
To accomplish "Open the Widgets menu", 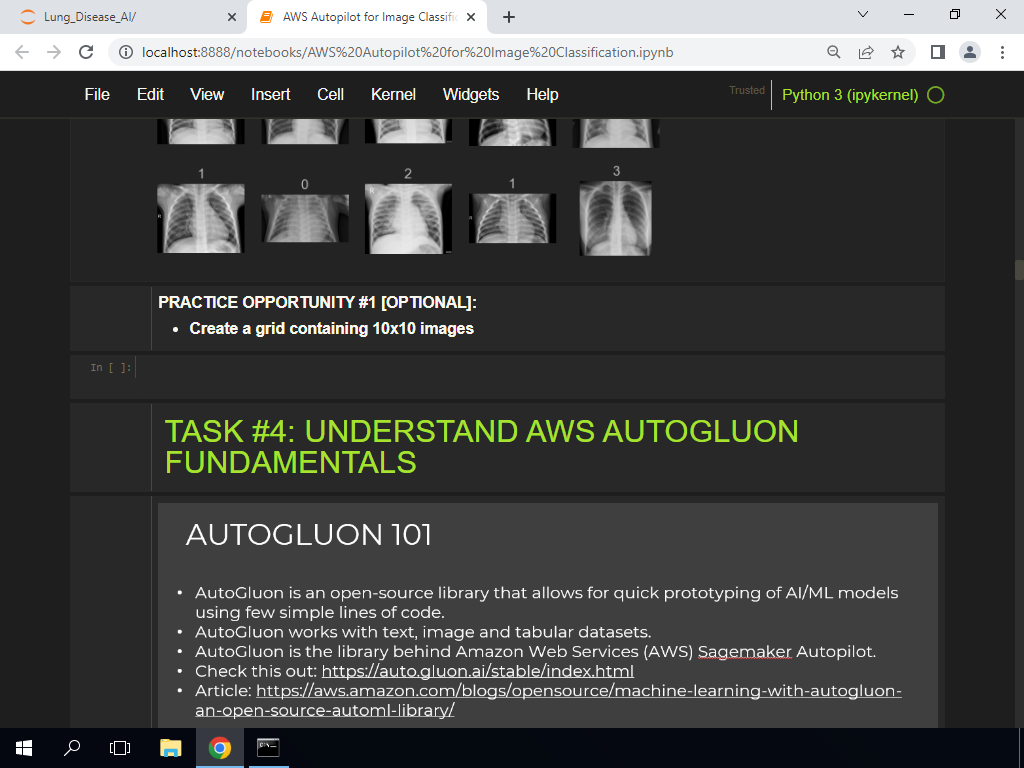I will 471,95.
